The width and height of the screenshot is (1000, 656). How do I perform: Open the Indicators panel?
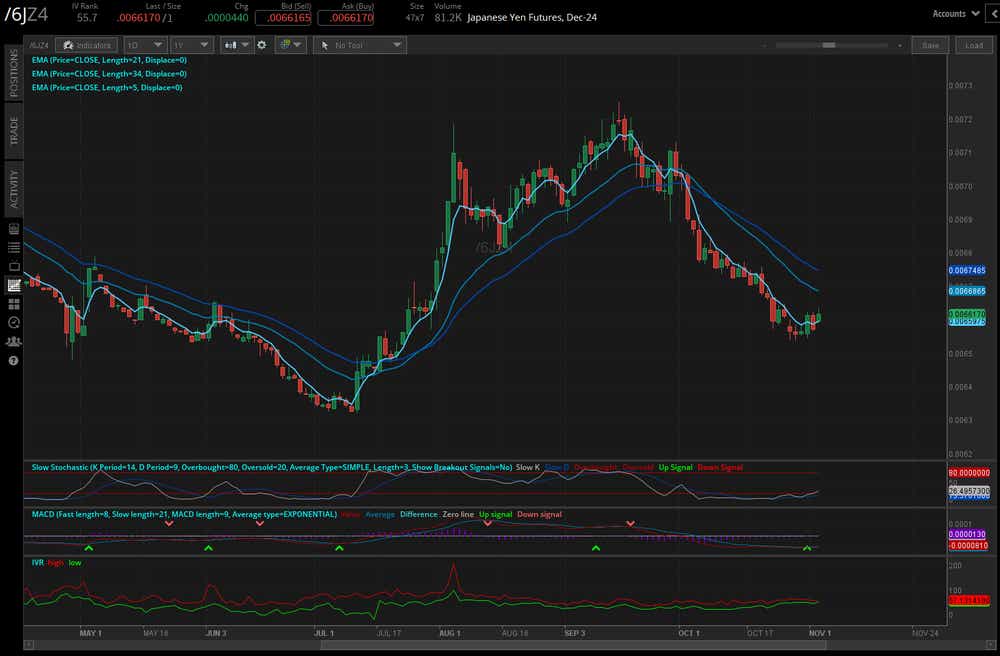(x=86, y=45)
